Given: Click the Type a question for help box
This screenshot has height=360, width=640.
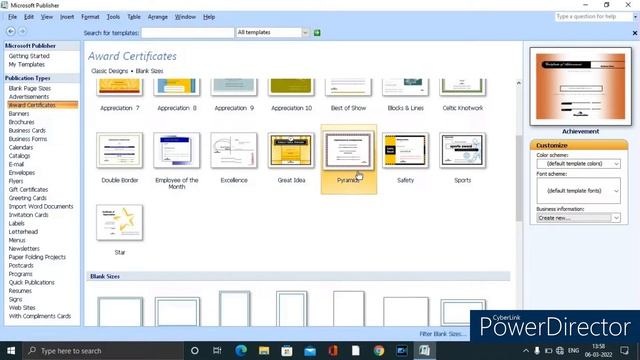Looking at the screenshot, I should (x=594, y=16).
